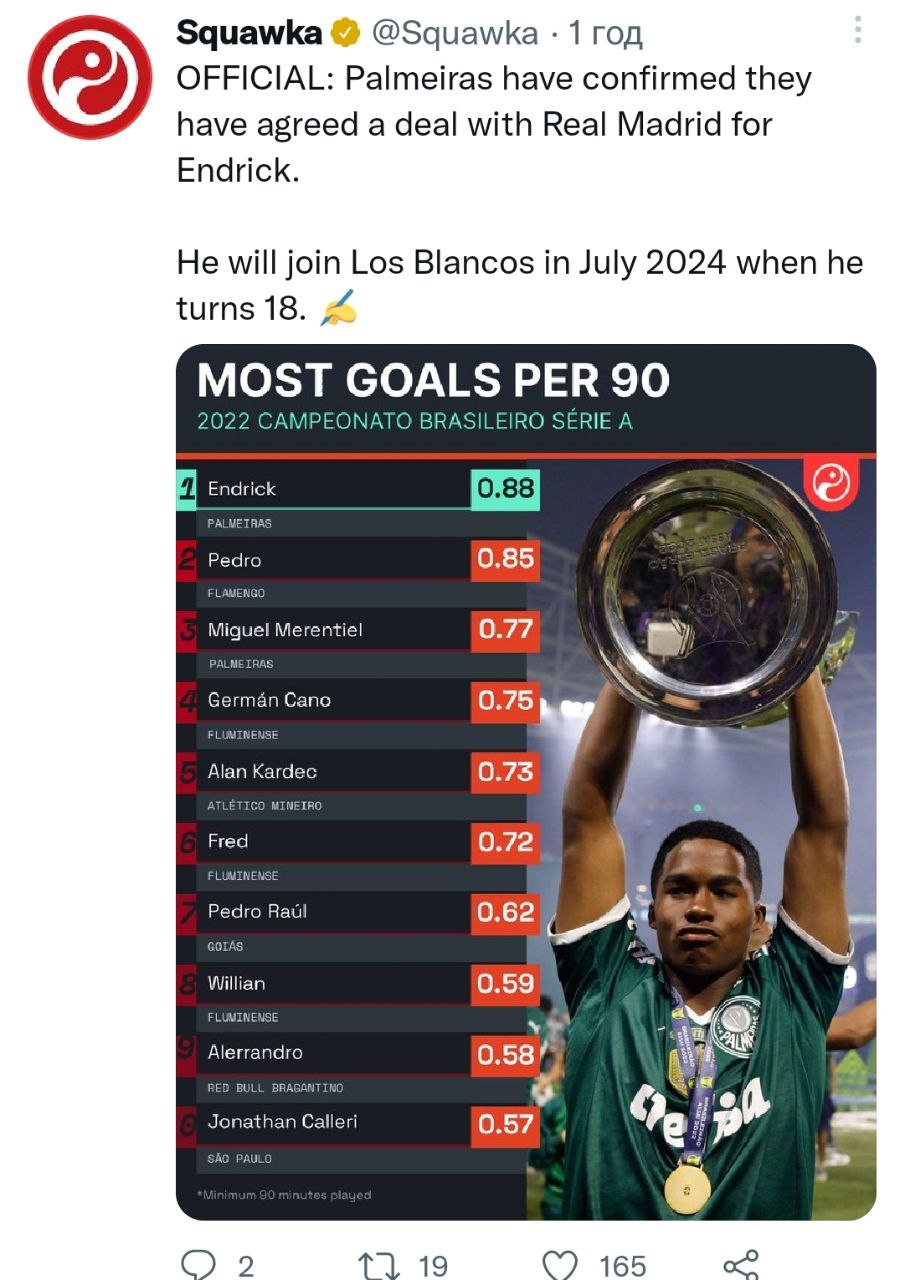The height and width of the screenshot is (1280, 904).
Task: Open the Squawka display name link
Action: coord(249,34)
